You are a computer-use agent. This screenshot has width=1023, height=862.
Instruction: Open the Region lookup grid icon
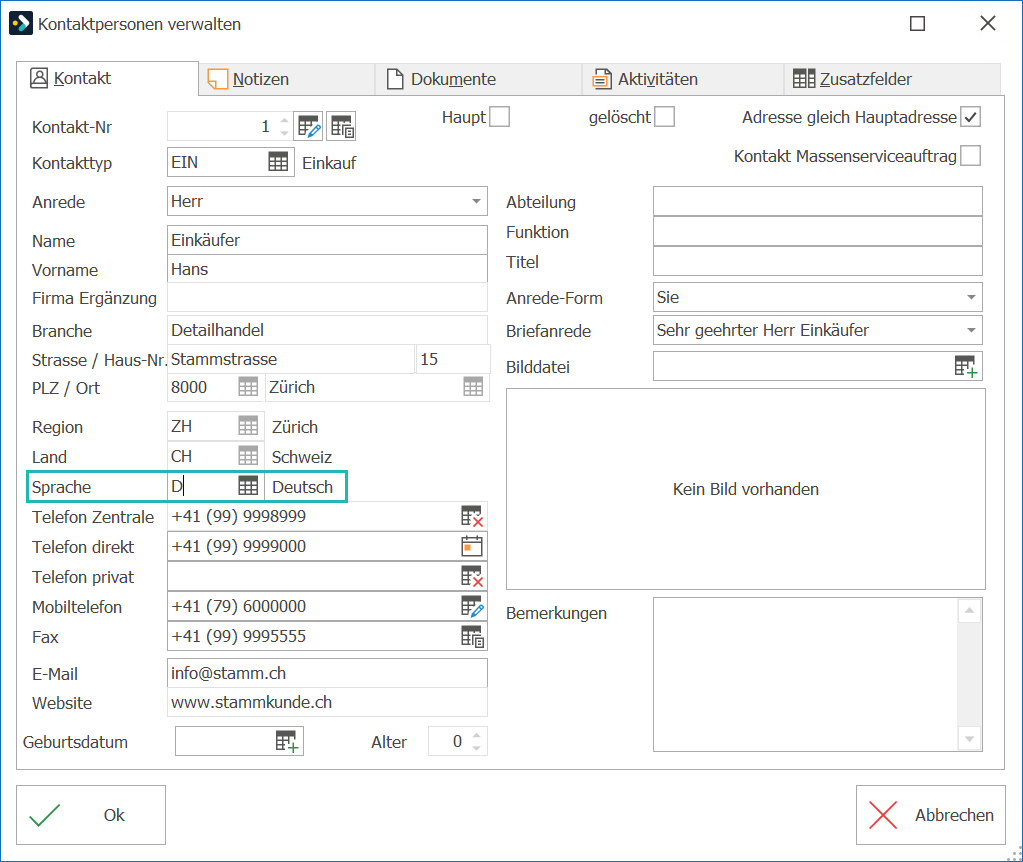pyautogui.click(x=248, y=427)
